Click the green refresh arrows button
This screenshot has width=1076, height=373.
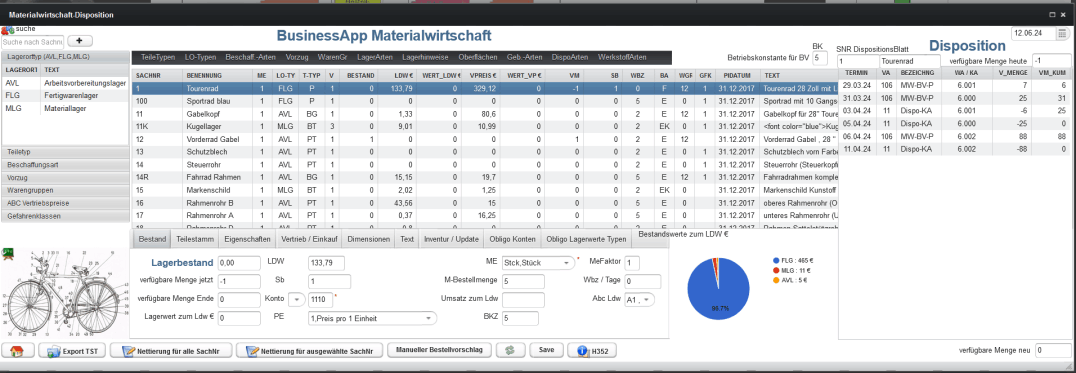[510, 350]
